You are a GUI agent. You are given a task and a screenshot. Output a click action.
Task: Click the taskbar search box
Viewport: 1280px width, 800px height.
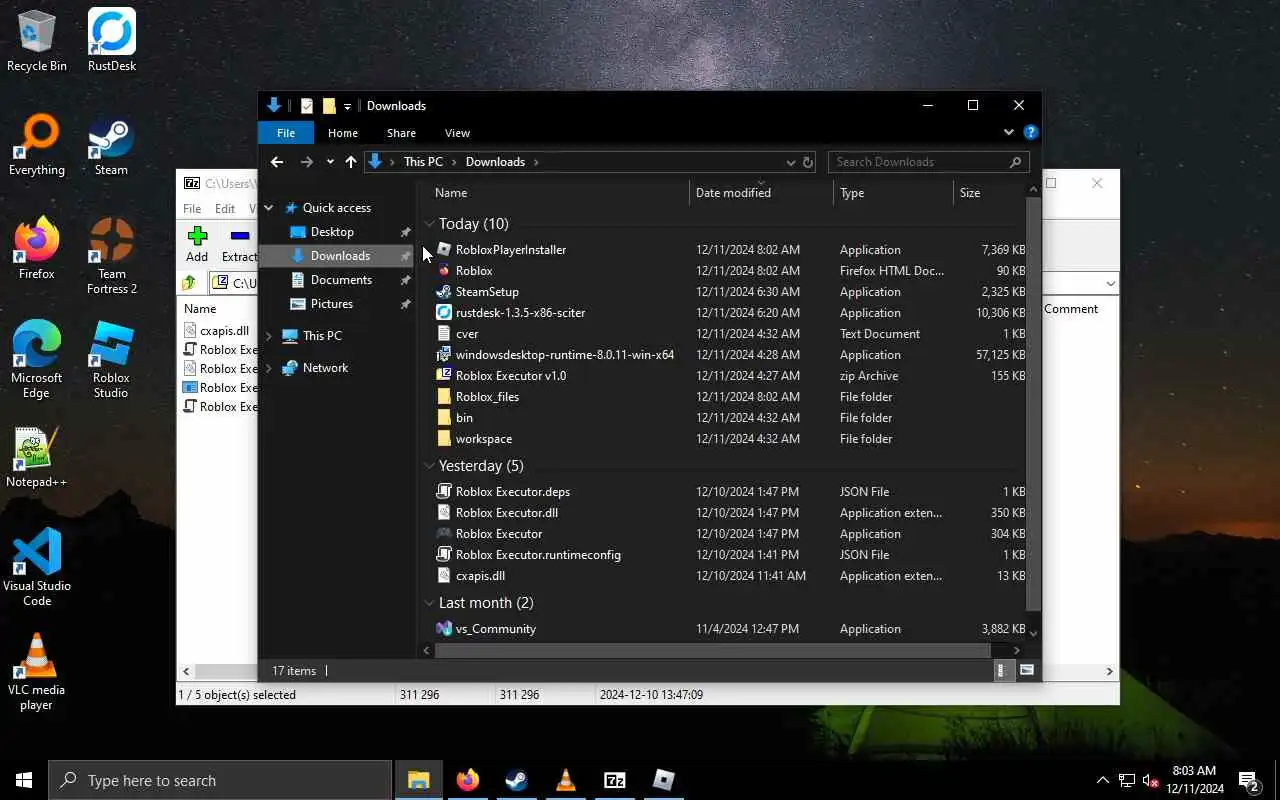click(x=220, y=780)
